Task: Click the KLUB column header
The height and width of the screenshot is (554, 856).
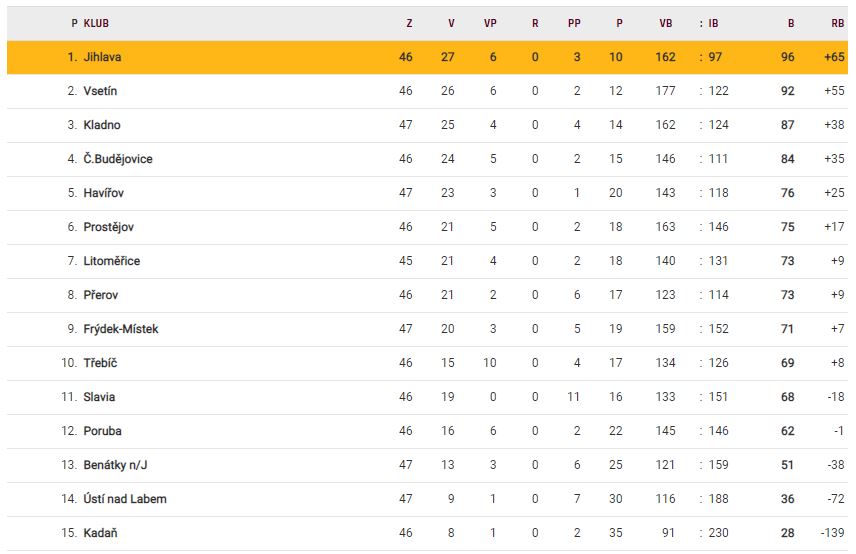Action: click(x=97, y=23)
